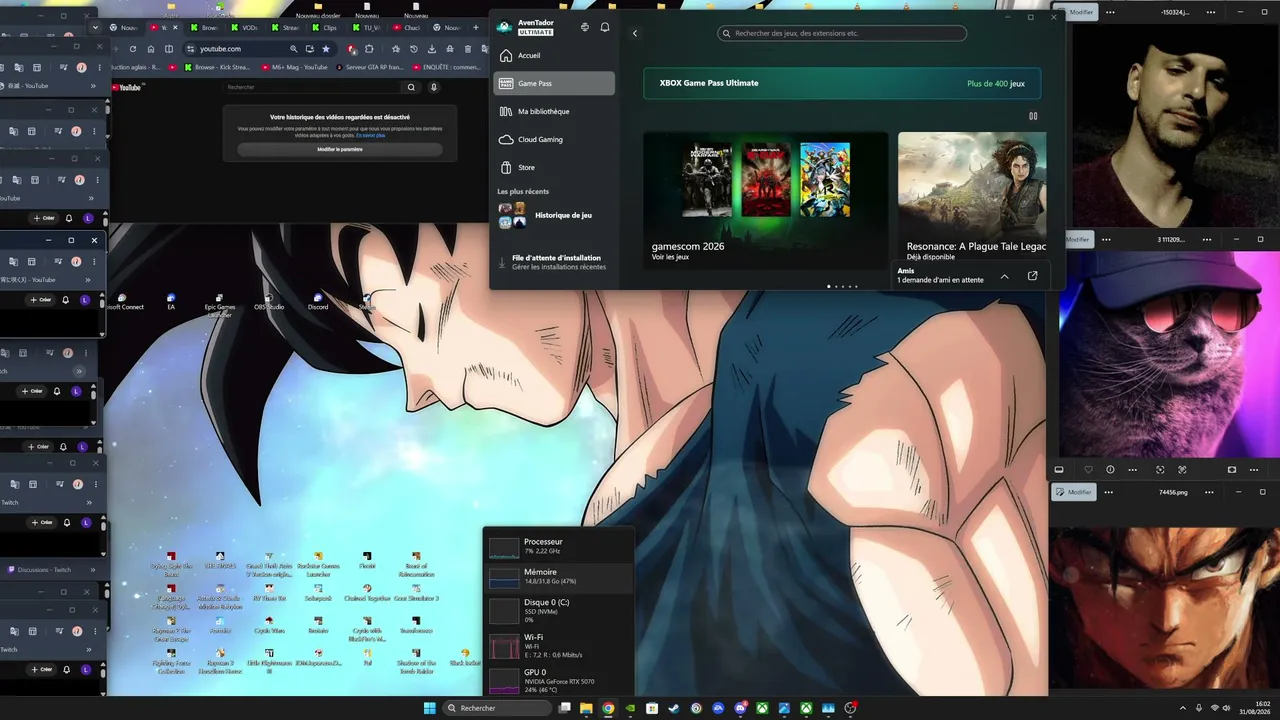This screenshot has width=1280, height=720.
Task: Select the Mémoire performance entry
Action: click(x=558, y=577)
